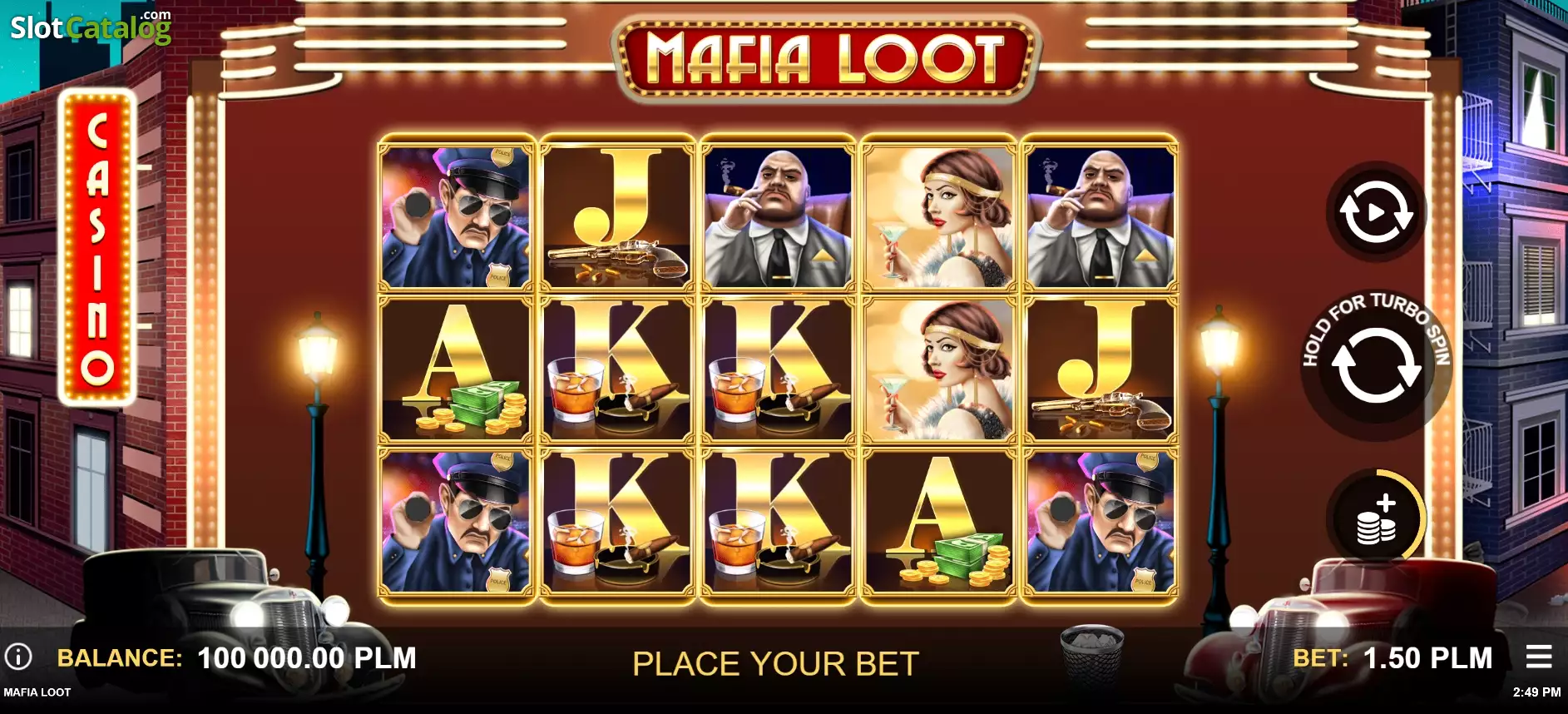This screenshot has width=1568, height=714.
Task: Click the red CASINO neon sign
Action: (x=97, y=247)
